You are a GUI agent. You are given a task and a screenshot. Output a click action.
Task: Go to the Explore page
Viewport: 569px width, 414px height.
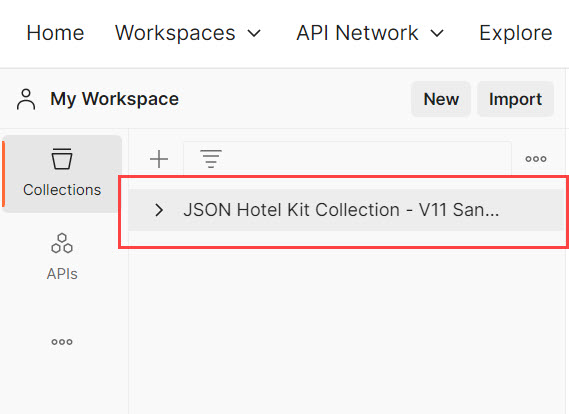(x=516, y=33)
